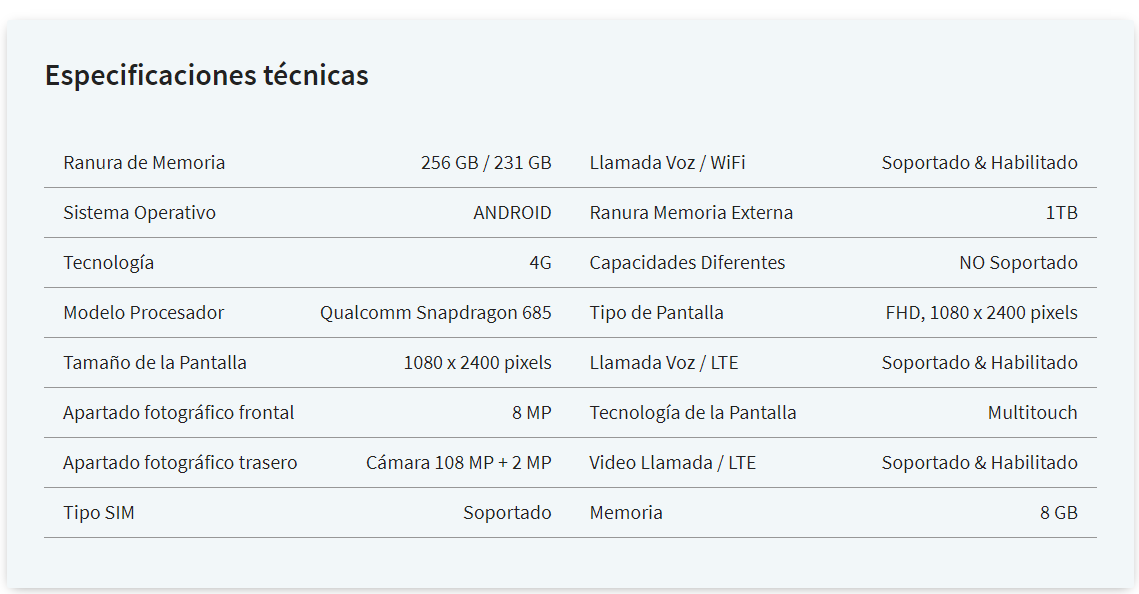Click Cámara 108 MP + 2 MP value
This screenshot has height=594, width=1139.
(x=458, y=463)
